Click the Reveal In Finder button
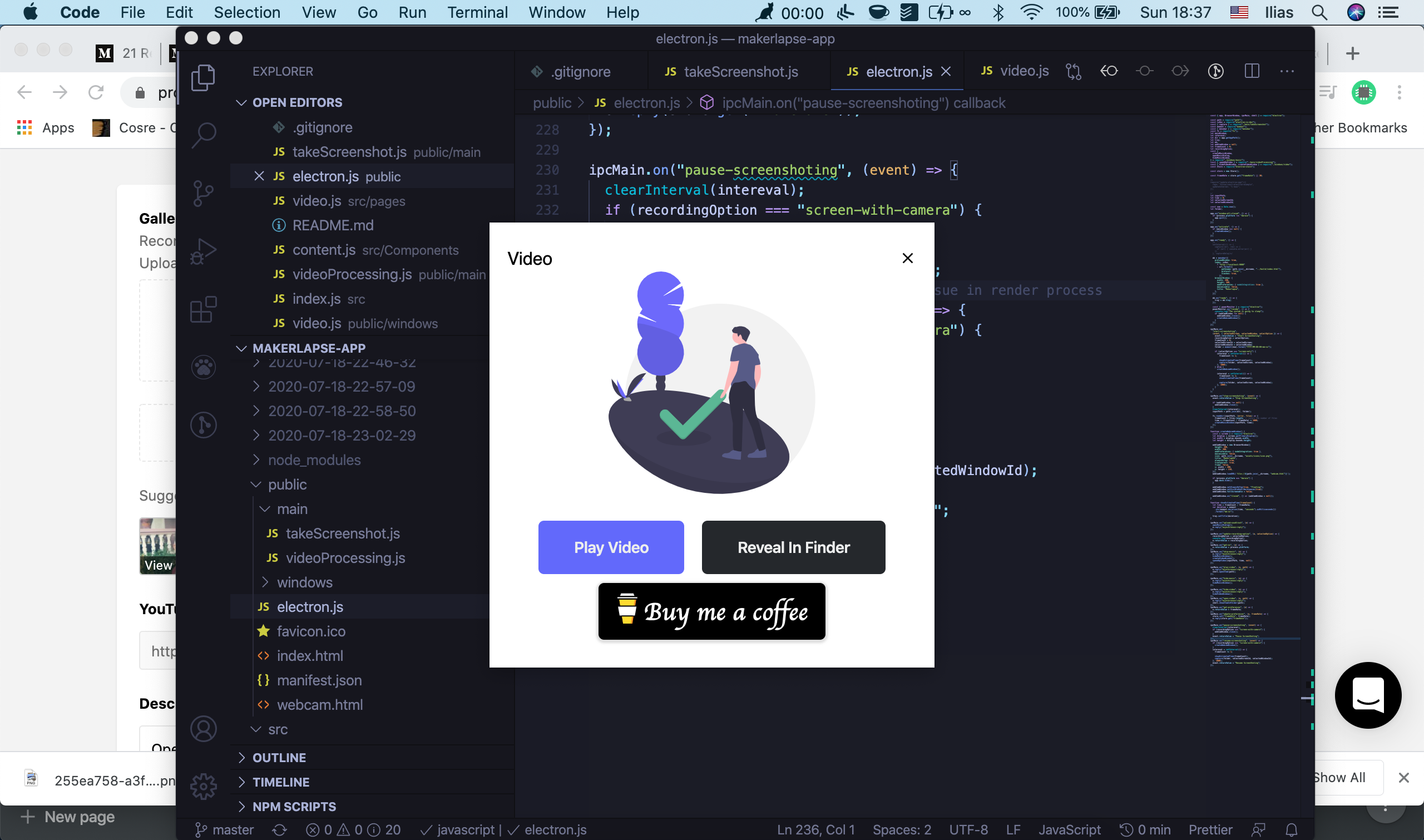The height and width of the screenshot is (840, 1424). tap(793, 547)
